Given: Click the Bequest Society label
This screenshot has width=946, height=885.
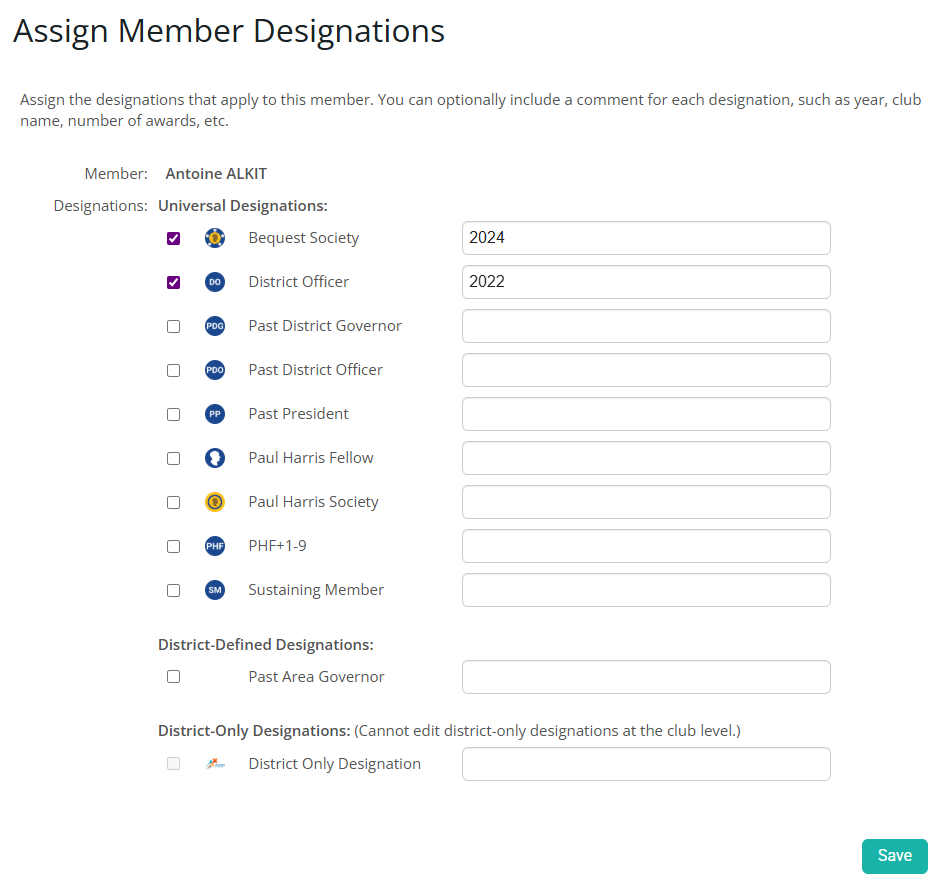Looking at the screenshot, I should [303, 238].
